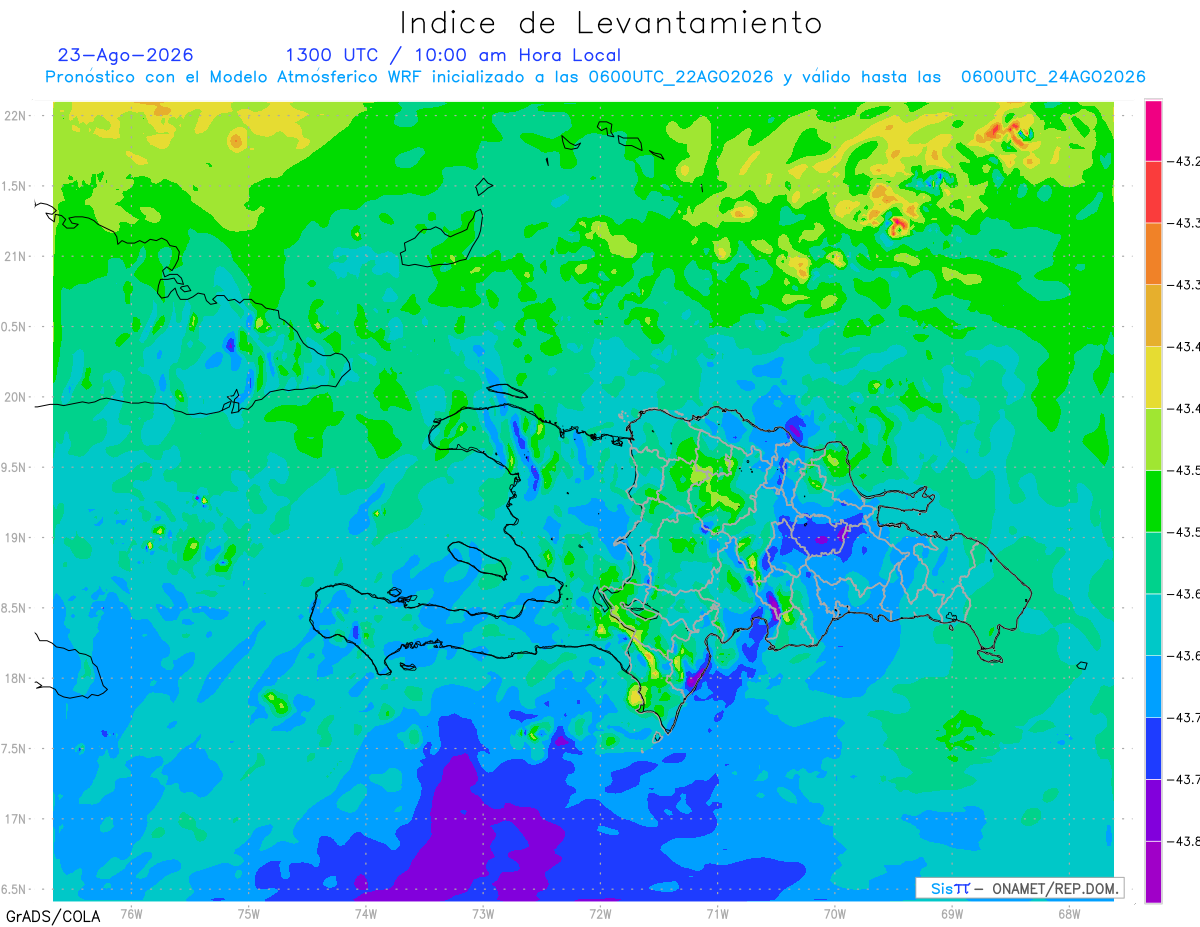Select the gold-ochre legend swatch
The image size is (1200, 927).
[x=1153, y=316]
